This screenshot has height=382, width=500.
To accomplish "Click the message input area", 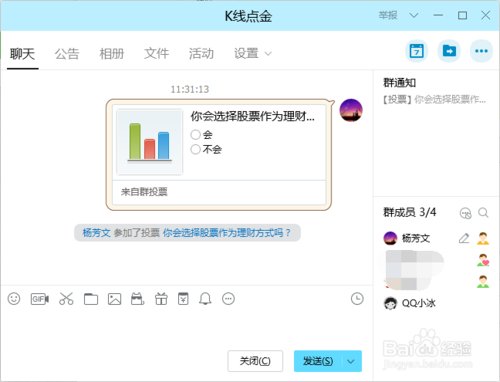I will [187, 327].
